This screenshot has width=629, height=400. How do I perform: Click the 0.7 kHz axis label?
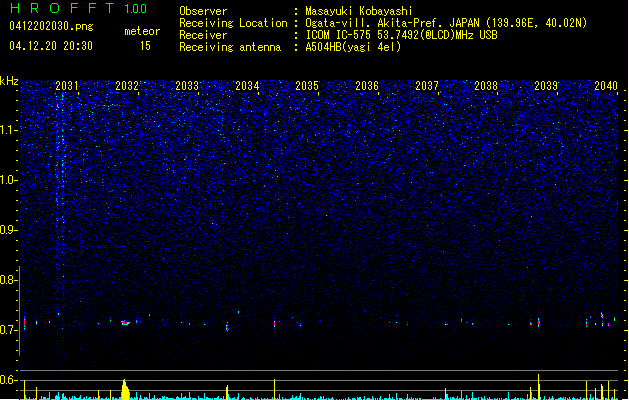[x=8, y=330]
